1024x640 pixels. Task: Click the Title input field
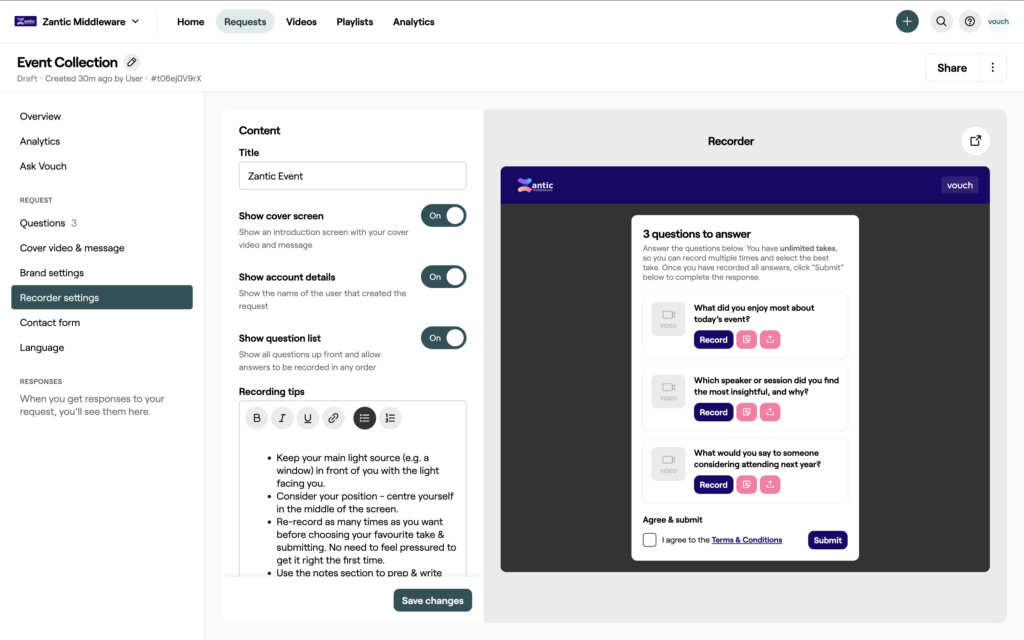click(353, 176)
